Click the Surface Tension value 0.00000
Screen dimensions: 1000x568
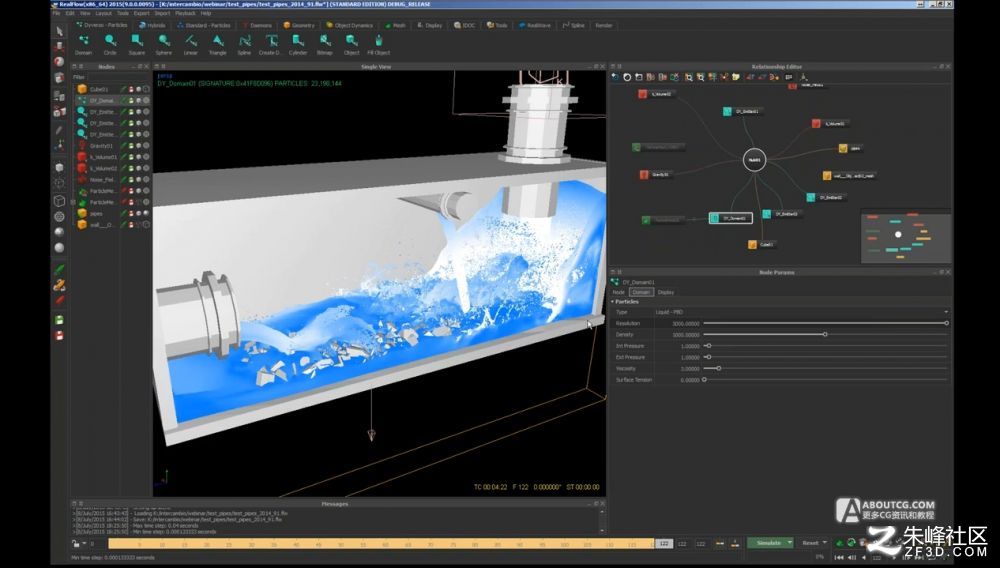pos(690,380)
